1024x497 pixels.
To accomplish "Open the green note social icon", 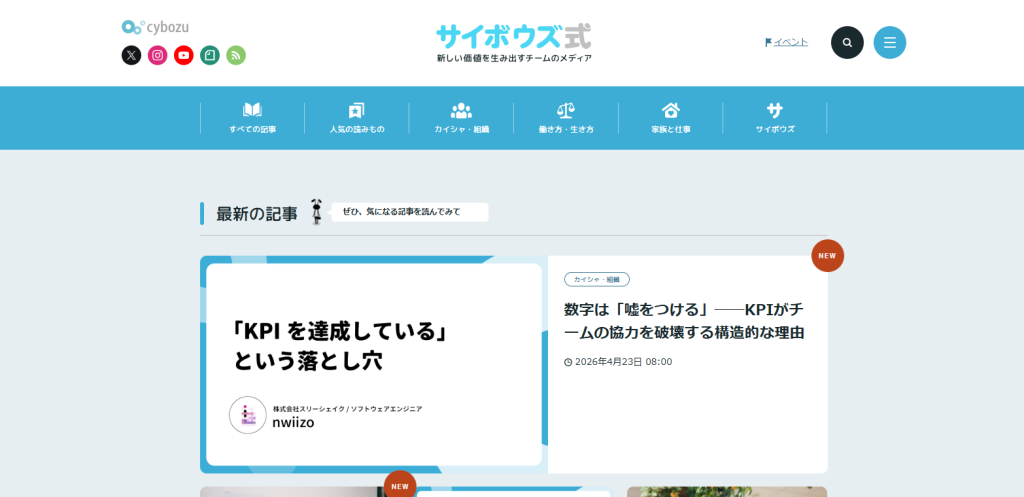I will [210, 56].
